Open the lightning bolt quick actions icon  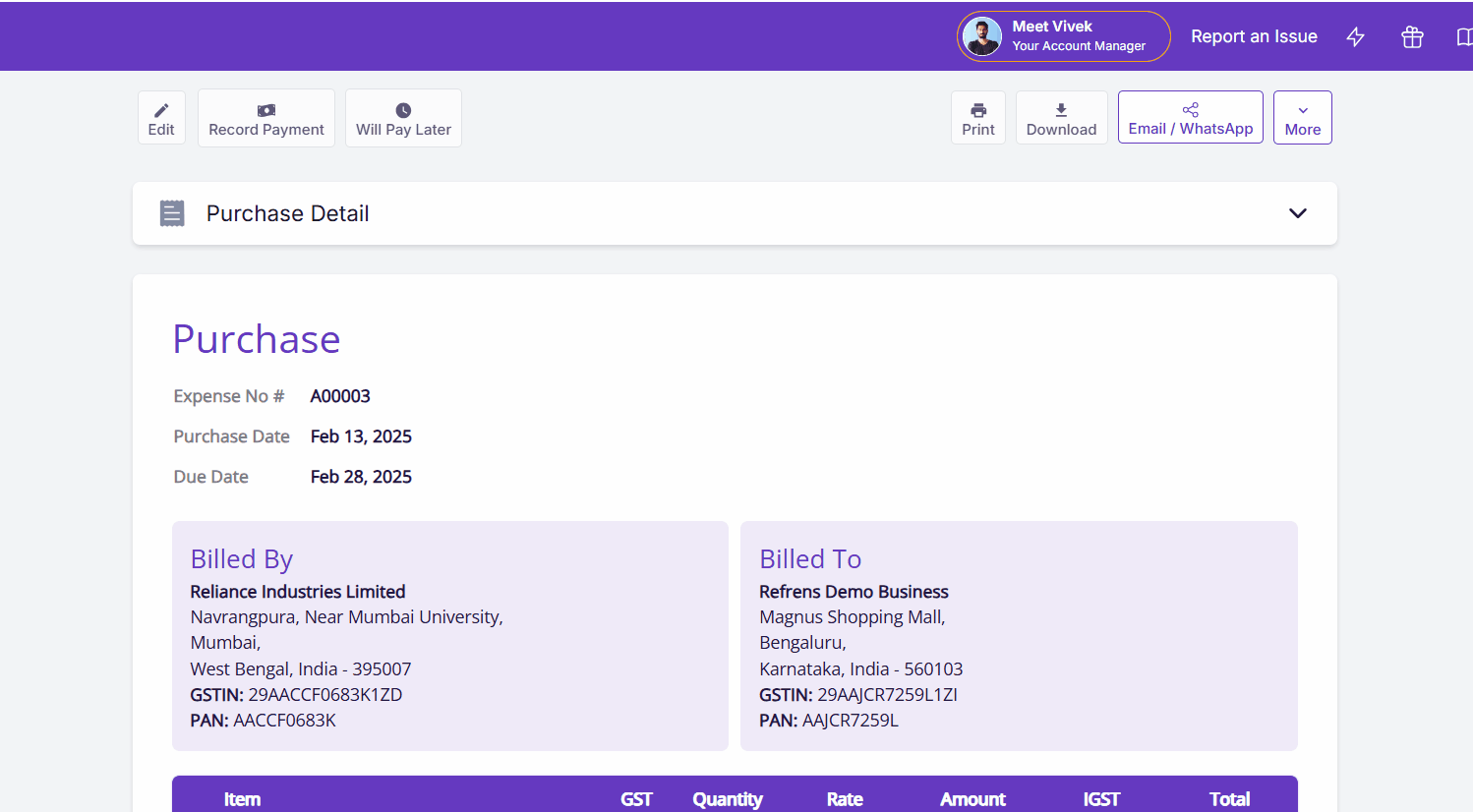tap(1356, 36)
